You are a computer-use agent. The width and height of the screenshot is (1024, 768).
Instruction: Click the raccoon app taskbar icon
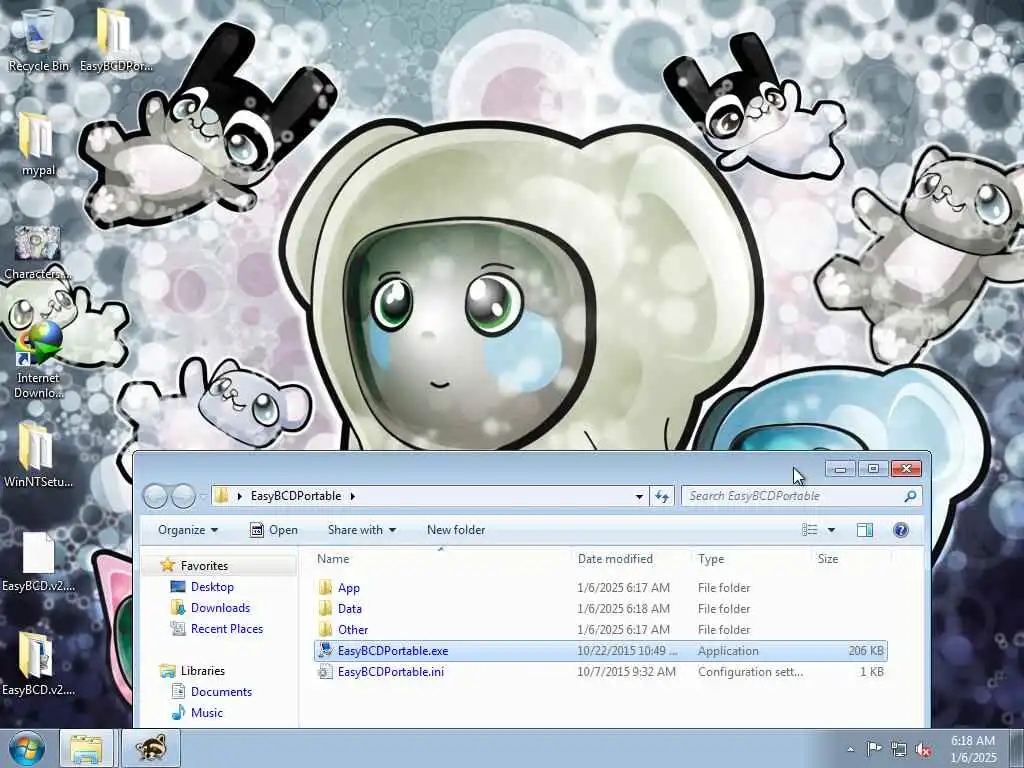click(x=151, y=748)
